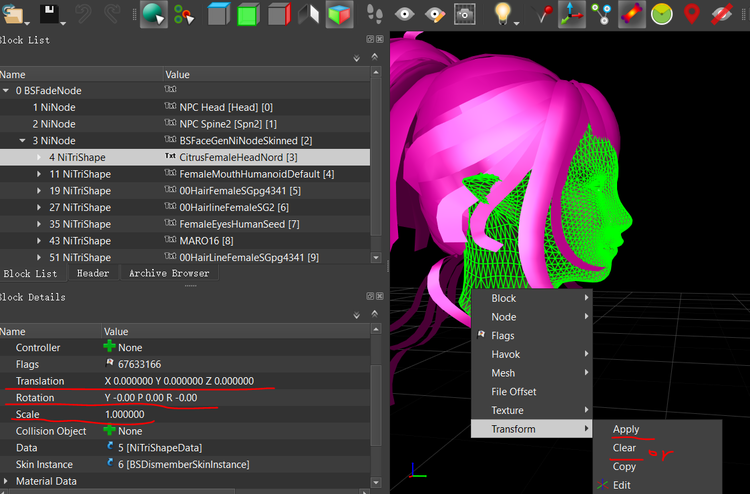750x494 pixels.
Task: Collapse the 3 NiNode tree node
Action: (22, 140)
